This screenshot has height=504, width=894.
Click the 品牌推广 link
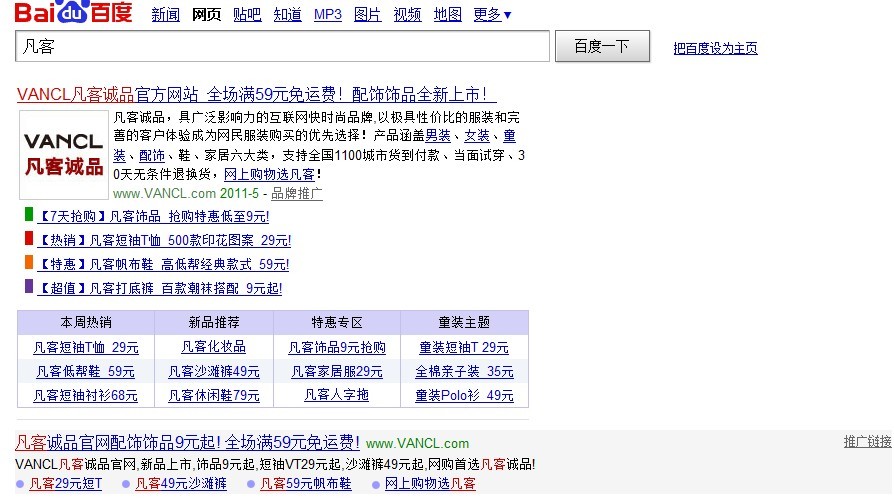[296, 193]
